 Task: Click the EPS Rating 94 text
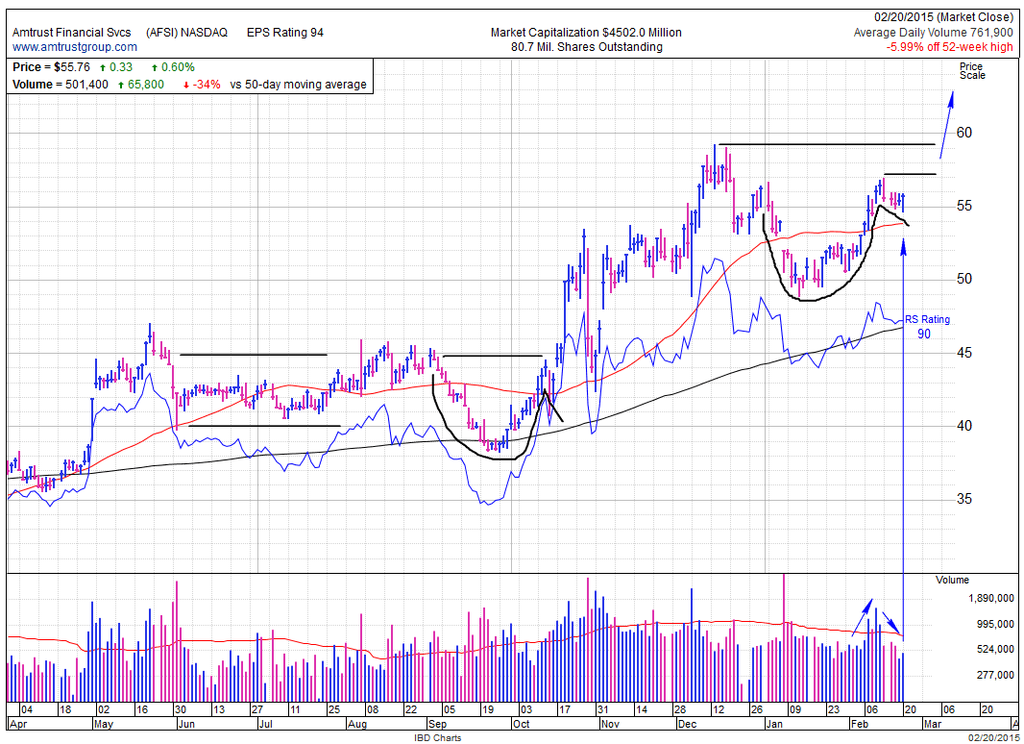[x=285, y=32]
